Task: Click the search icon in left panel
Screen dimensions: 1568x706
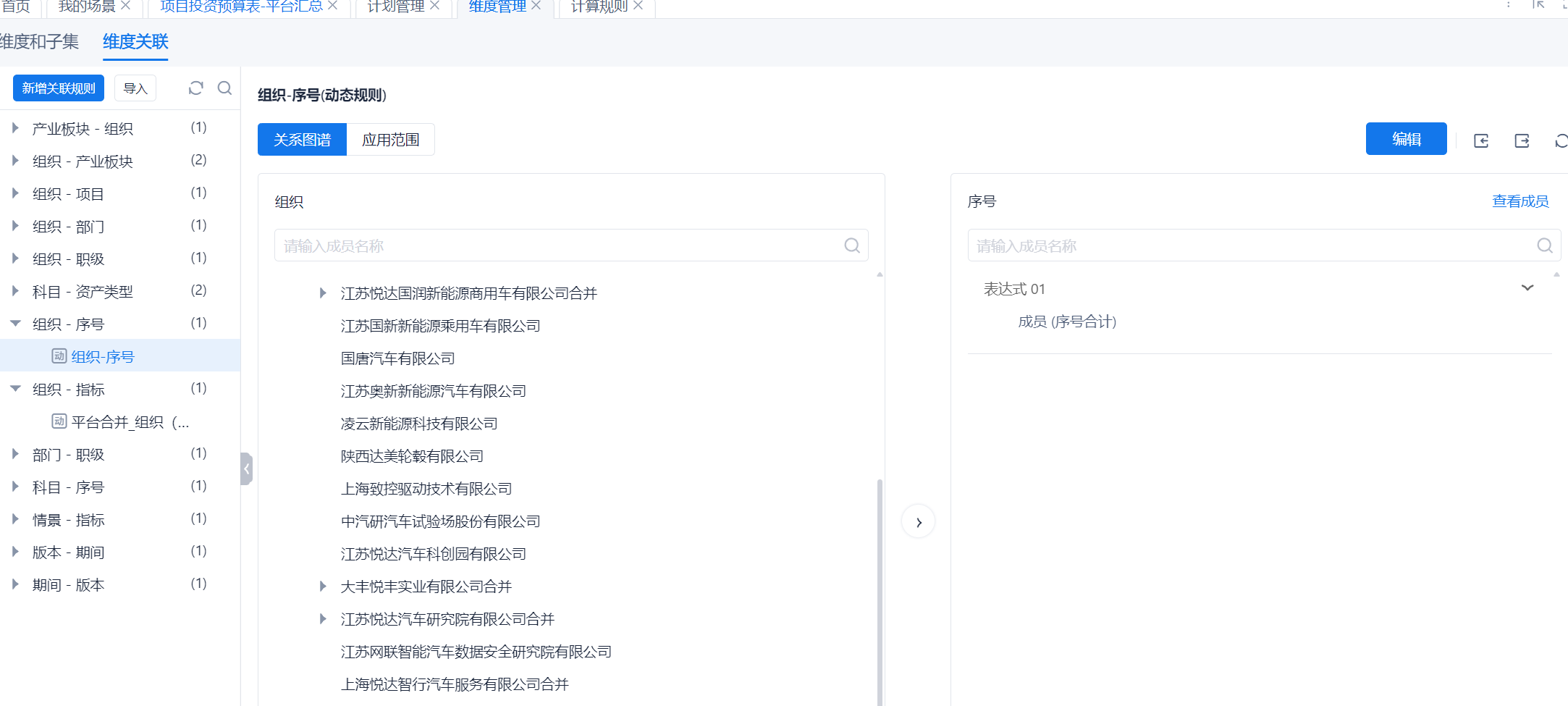Action: (x=224, y=88)
